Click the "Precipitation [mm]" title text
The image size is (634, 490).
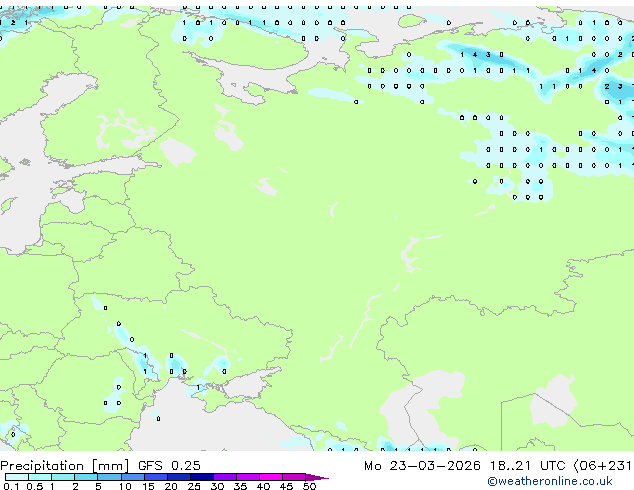coord(65,466)
